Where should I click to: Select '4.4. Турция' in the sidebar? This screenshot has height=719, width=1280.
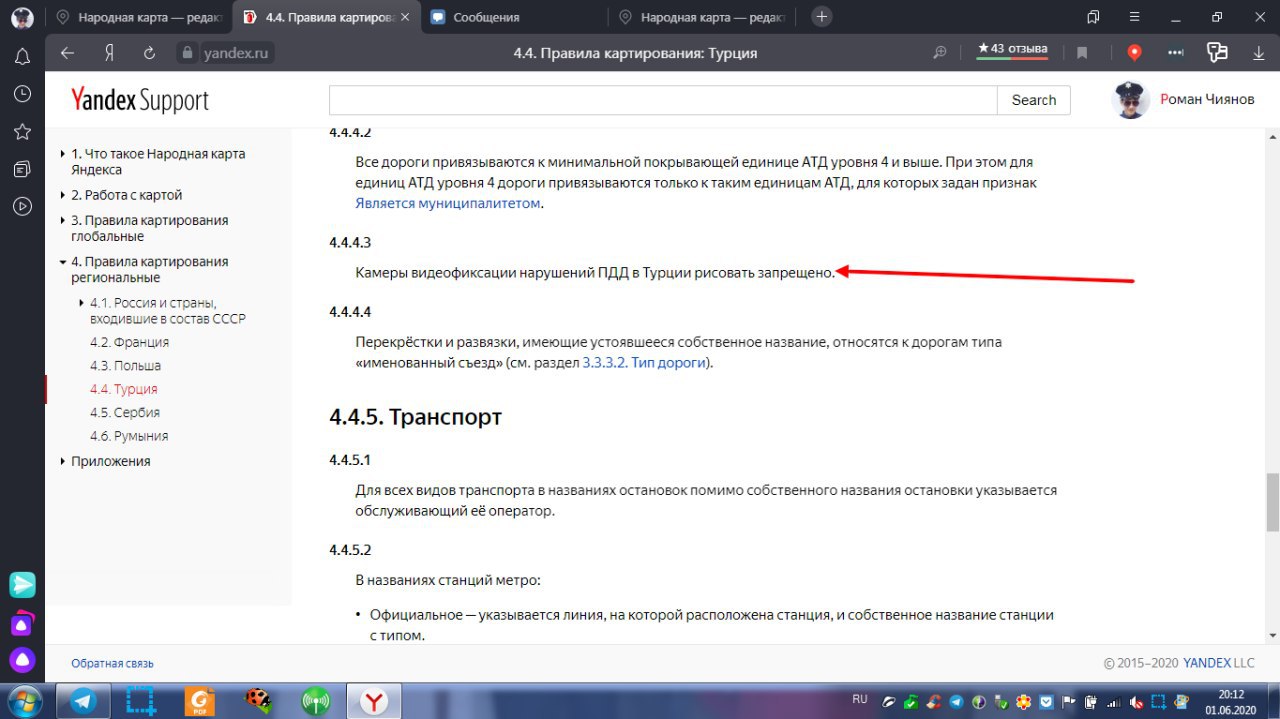(x=123, y=389)
